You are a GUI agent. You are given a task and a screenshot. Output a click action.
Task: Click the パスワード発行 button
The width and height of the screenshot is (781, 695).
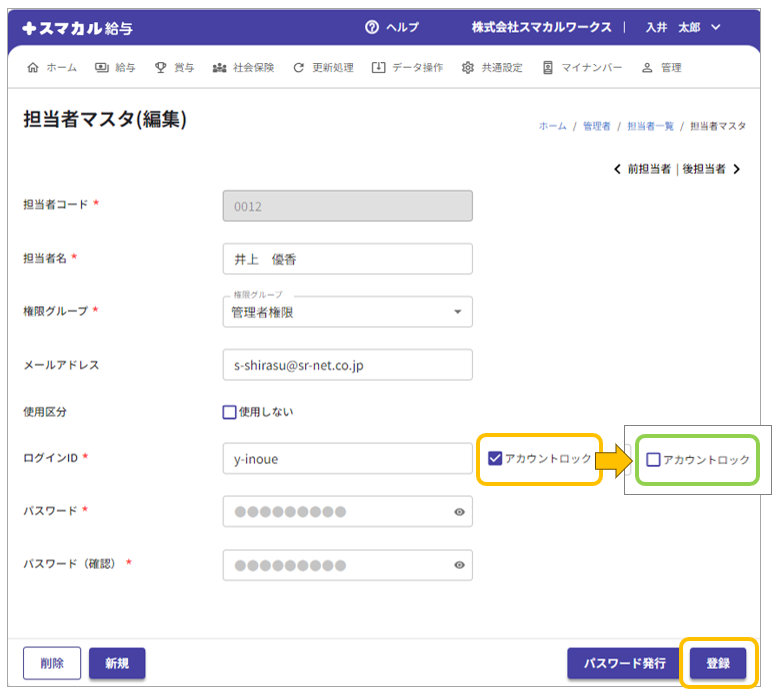624,663
